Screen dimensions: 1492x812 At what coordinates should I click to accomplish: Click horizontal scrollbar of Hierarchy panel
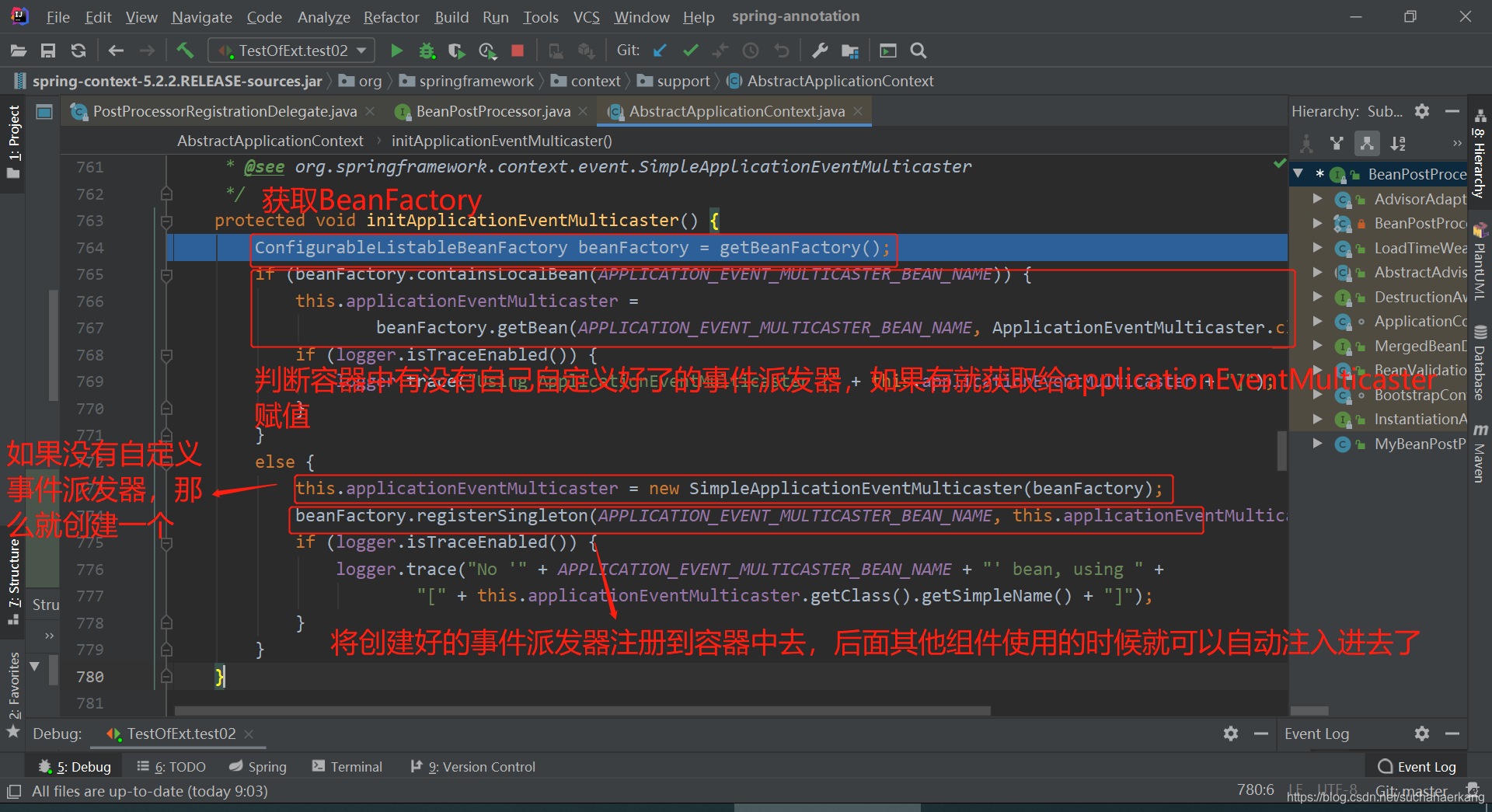(1309, 711)
